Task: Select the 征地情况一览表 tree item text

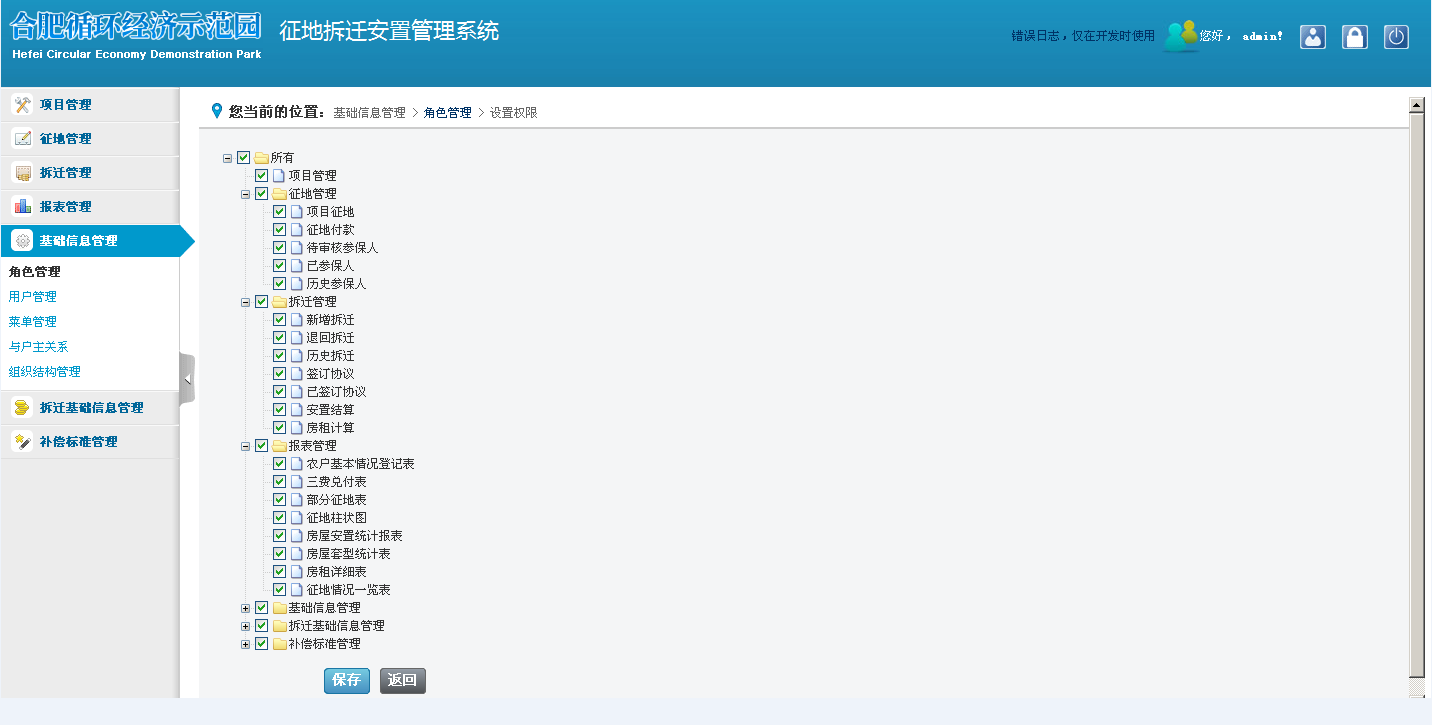Action: click(x=349, y=590)
